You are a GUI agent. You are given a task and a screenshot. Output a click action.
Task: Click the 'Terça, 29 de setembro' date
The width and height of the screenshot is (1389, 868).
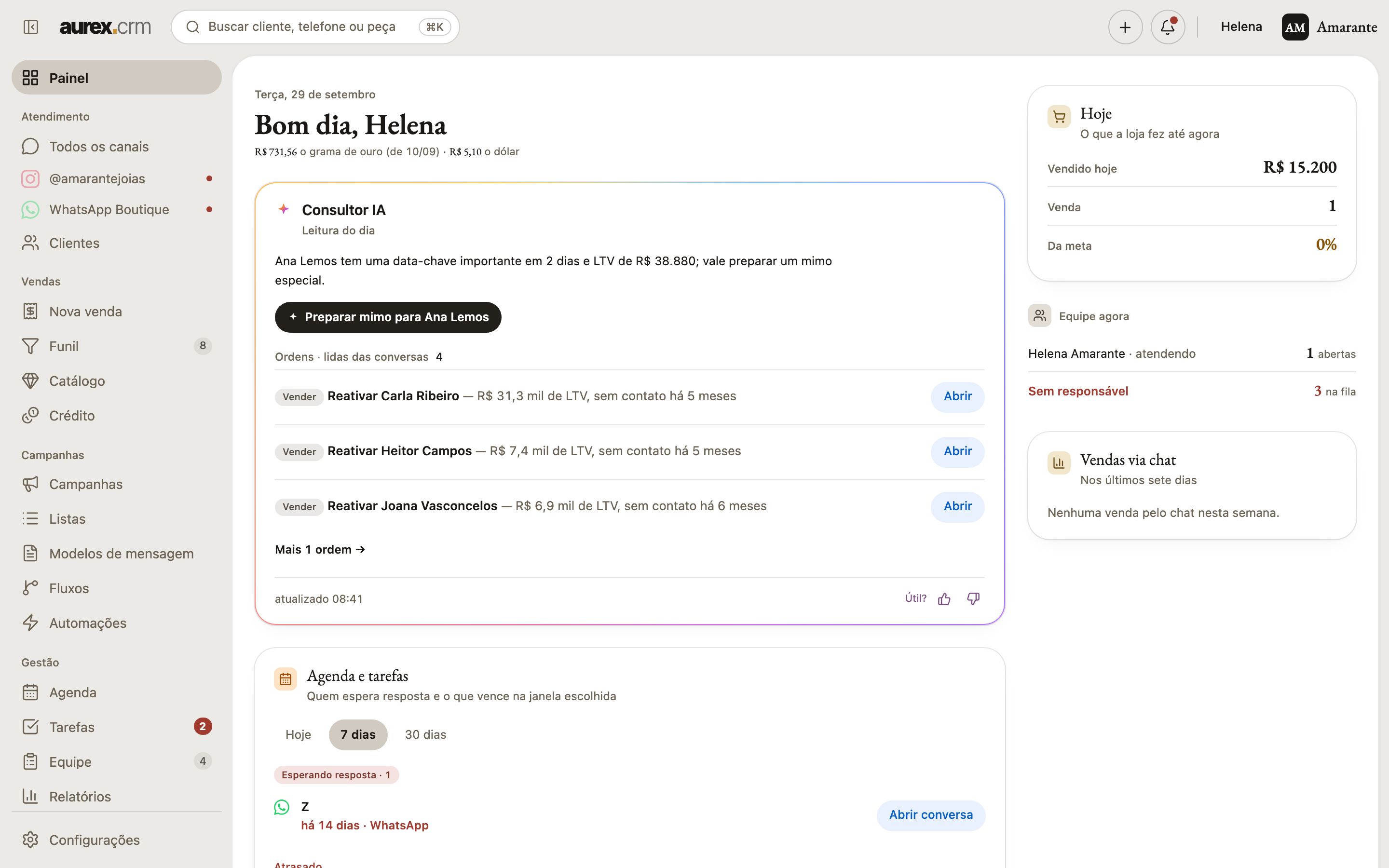tap(315, 94)
